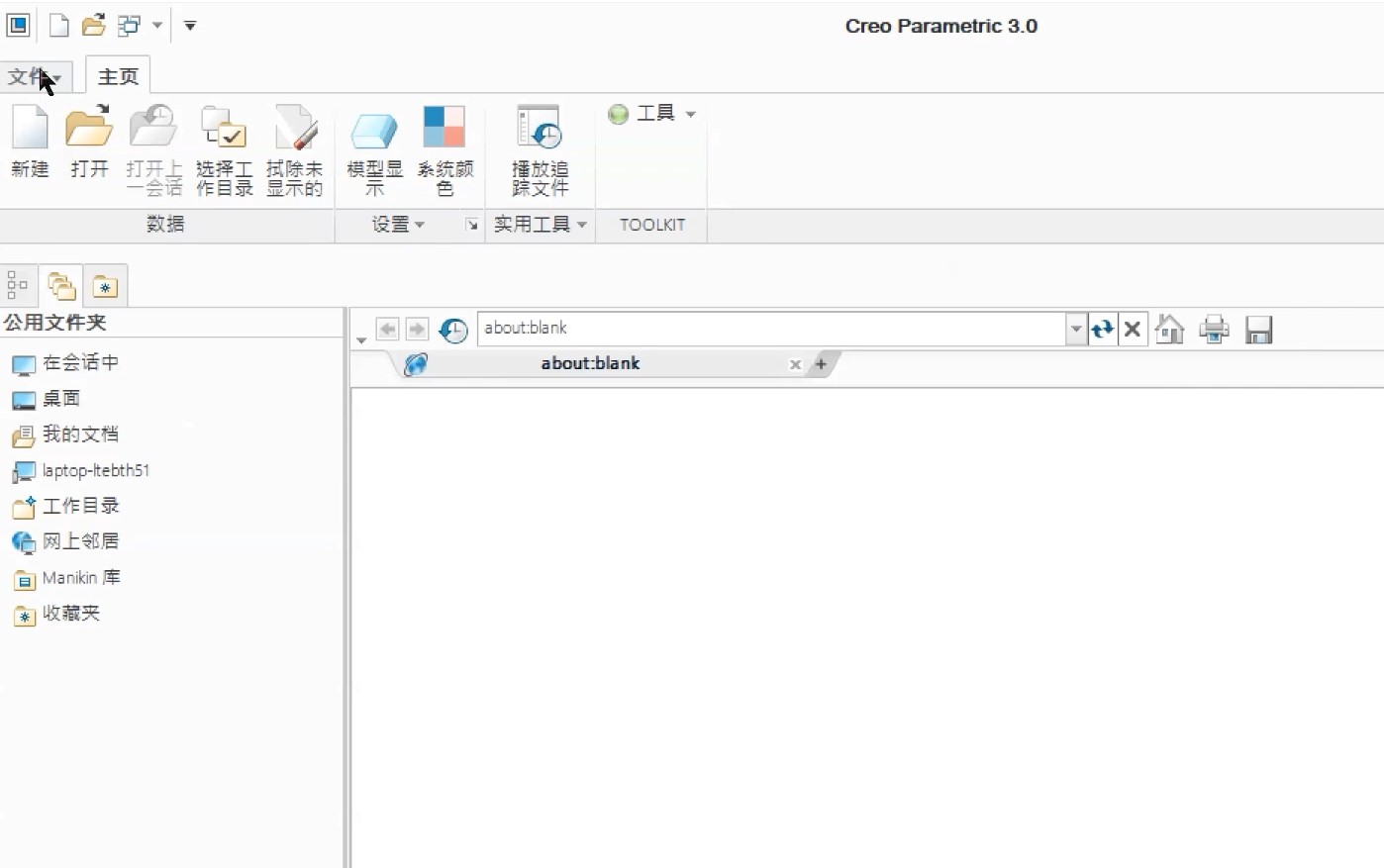
Task: Open the 工具 dropdown in TOOLKIT group
Action: tap(652, 114)
